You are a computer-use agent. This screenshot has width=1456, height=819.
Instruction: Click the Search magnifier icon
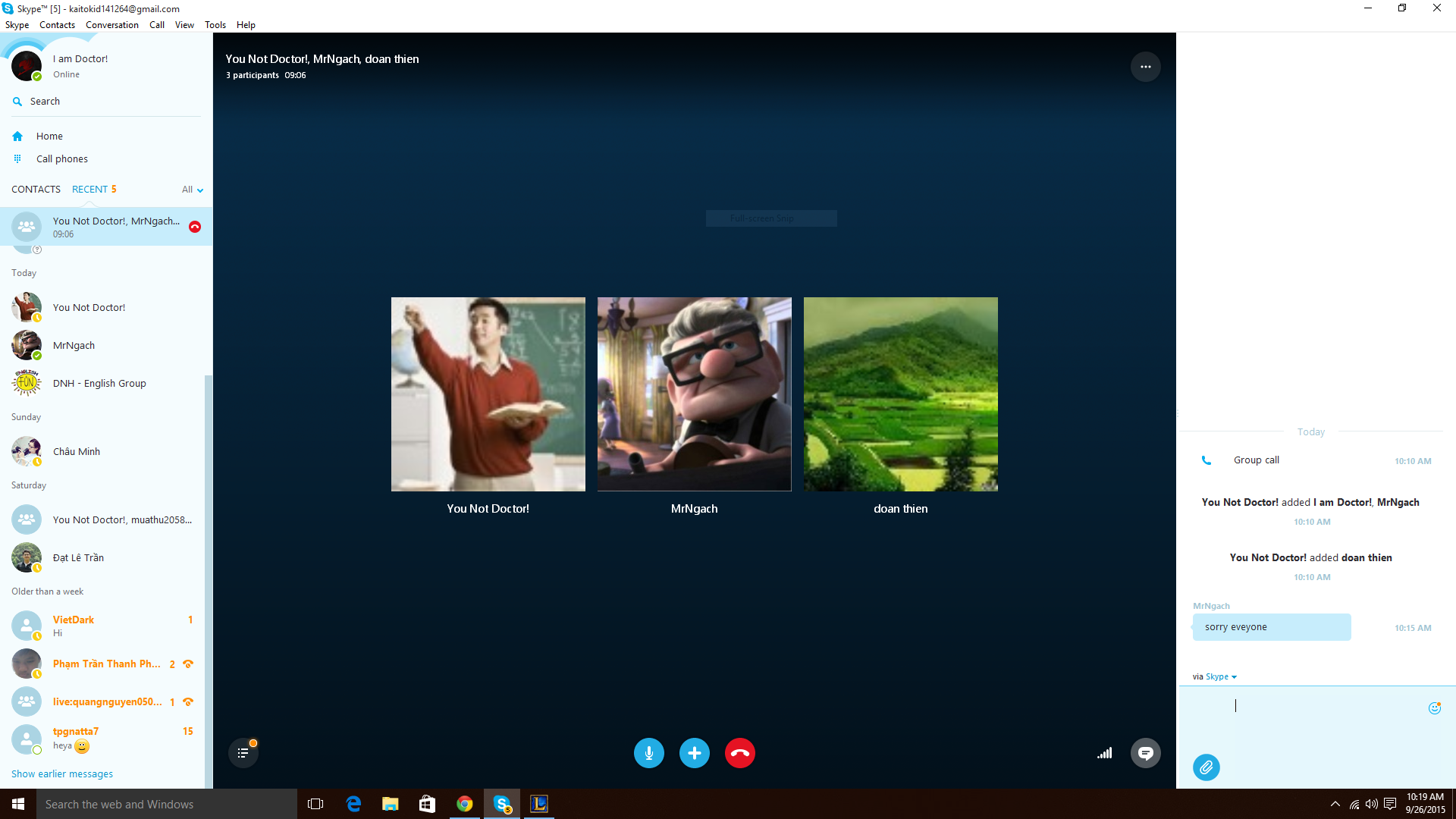(x=17, y=102)
